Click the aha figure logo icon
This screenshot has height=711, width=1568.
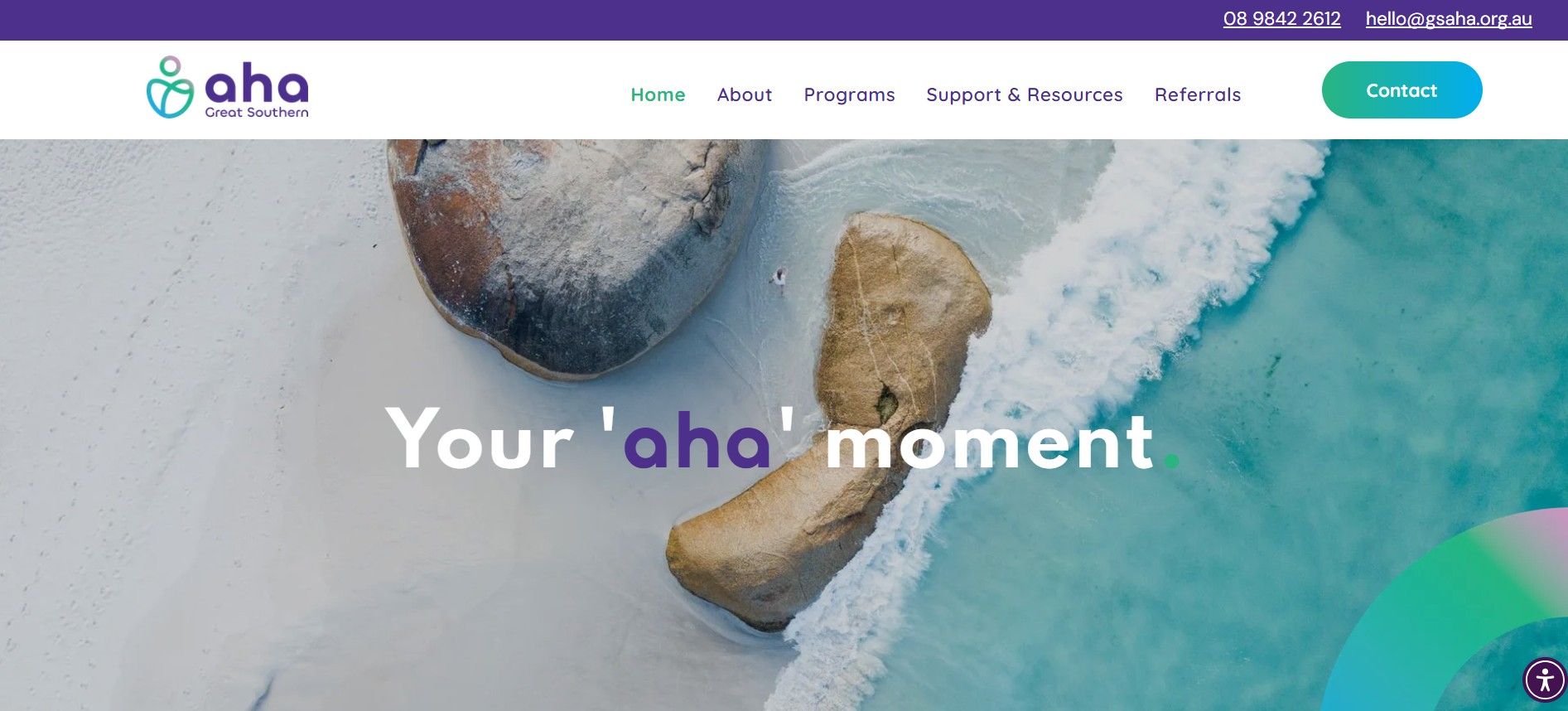click(x=170, y=87)
